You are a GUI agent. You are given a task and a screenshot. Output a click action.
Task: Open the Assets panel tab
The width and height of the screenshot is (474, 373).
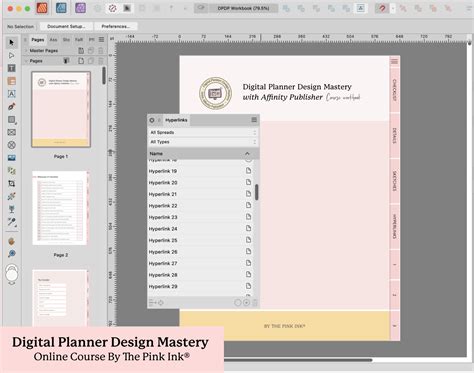53,40
